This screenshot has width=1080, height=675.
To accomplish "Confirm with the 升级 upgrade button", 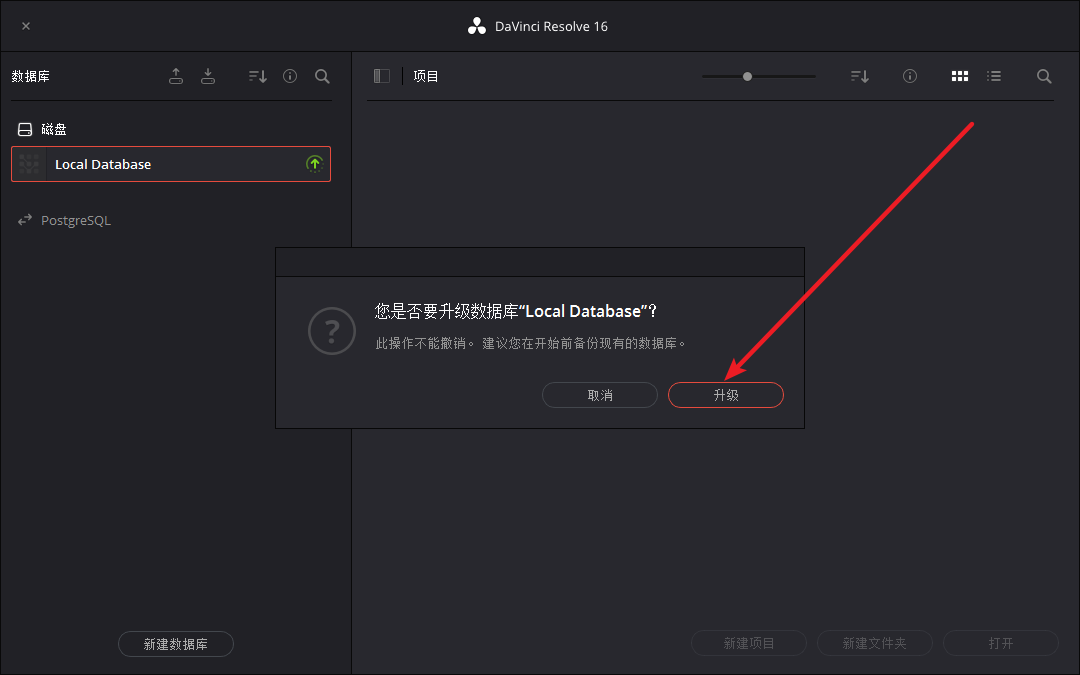I will 726,395.
